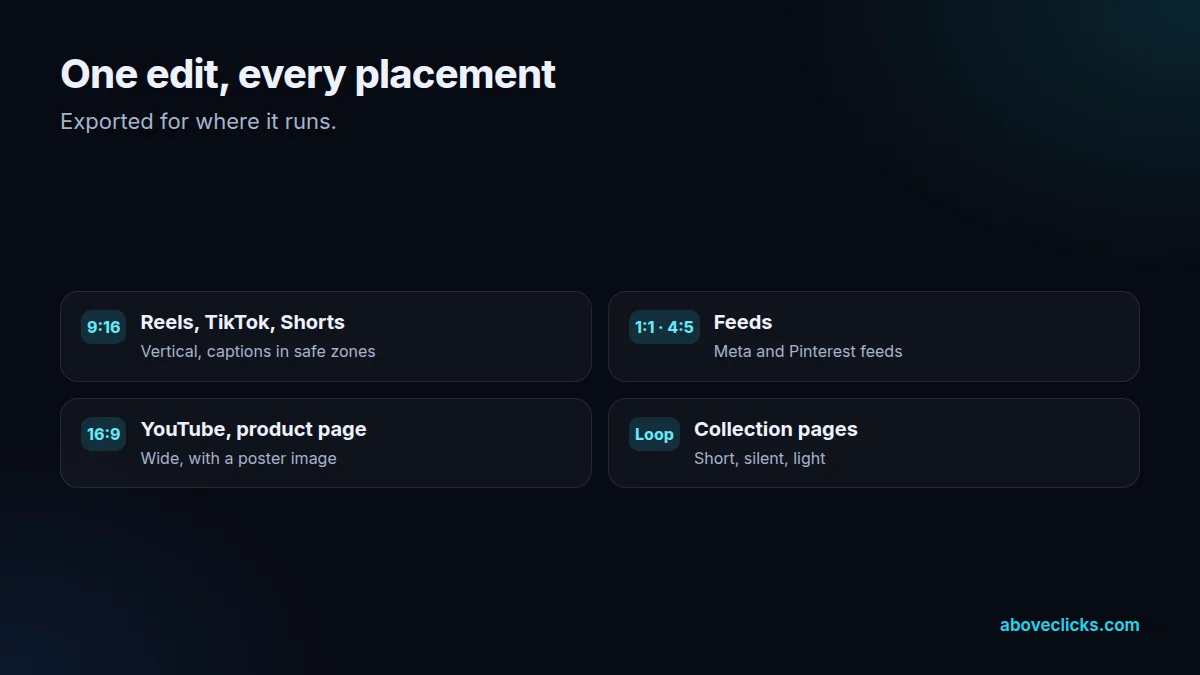Open the aboveclicks.com link

coord(1069,625)
